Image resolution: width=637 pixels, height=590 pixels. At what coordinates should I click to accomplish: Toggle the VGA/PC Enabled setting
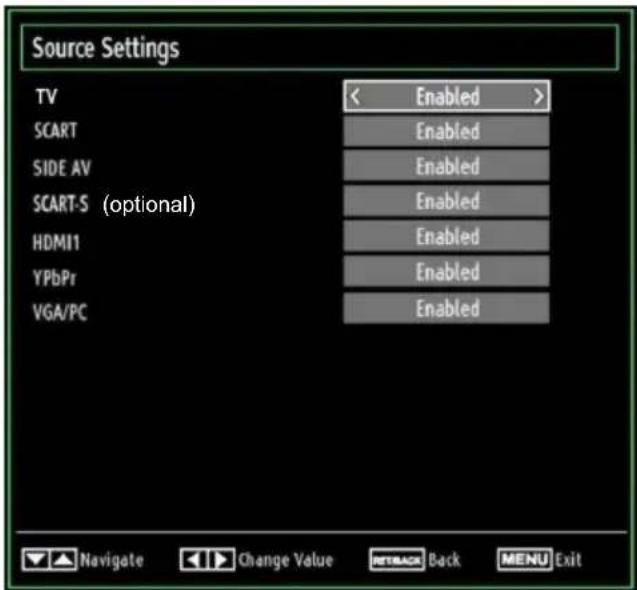pyautogui.click(x=446, y=308)
